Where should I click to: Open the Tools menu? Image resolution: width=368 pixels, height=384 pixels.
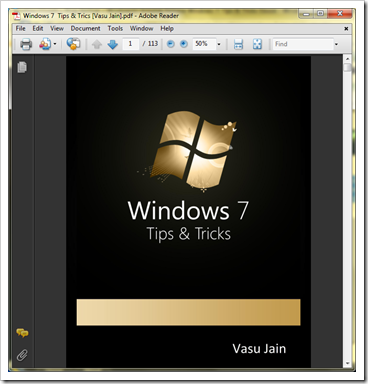tap(115, 28)
